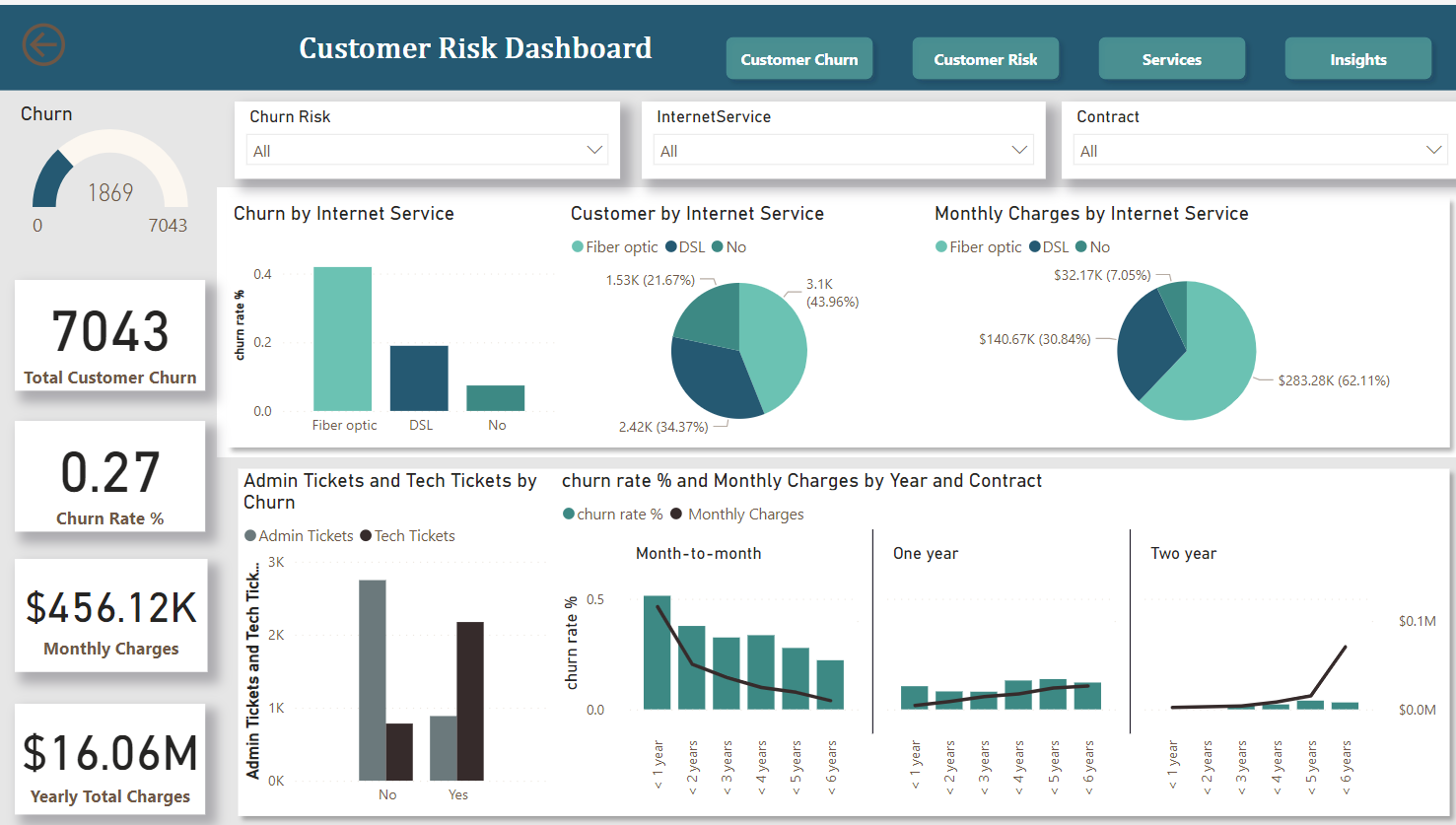Select the Fiber optic churn bar
1456x825 pixels.
(x=342, y=339)
